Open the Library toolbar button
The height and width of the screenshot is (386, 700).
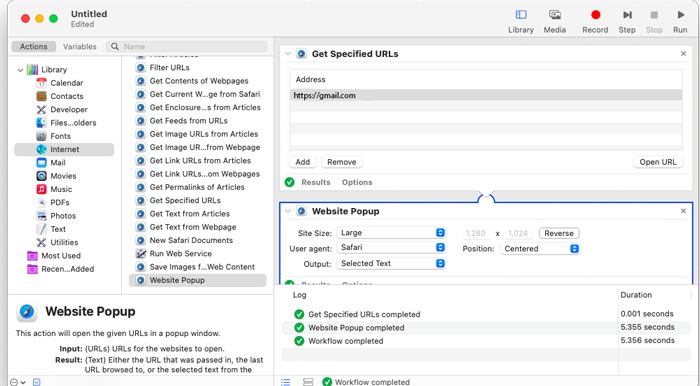(521, 21)
